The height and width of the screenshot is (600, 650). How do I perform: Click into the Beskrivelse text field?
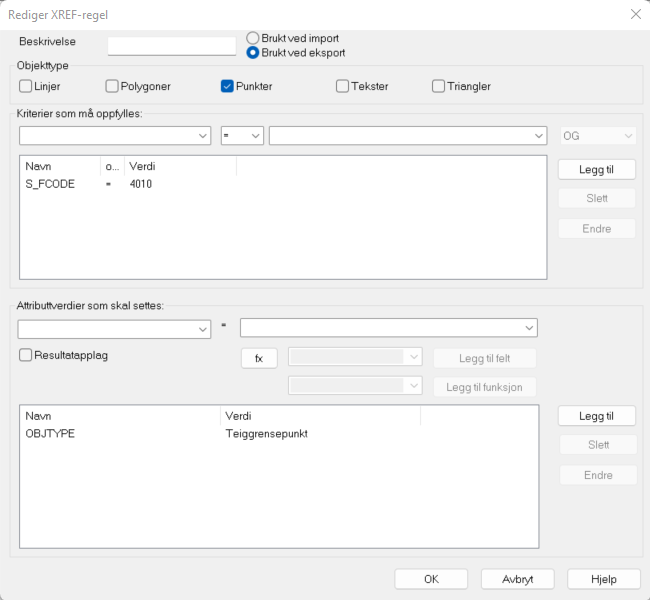171,45
